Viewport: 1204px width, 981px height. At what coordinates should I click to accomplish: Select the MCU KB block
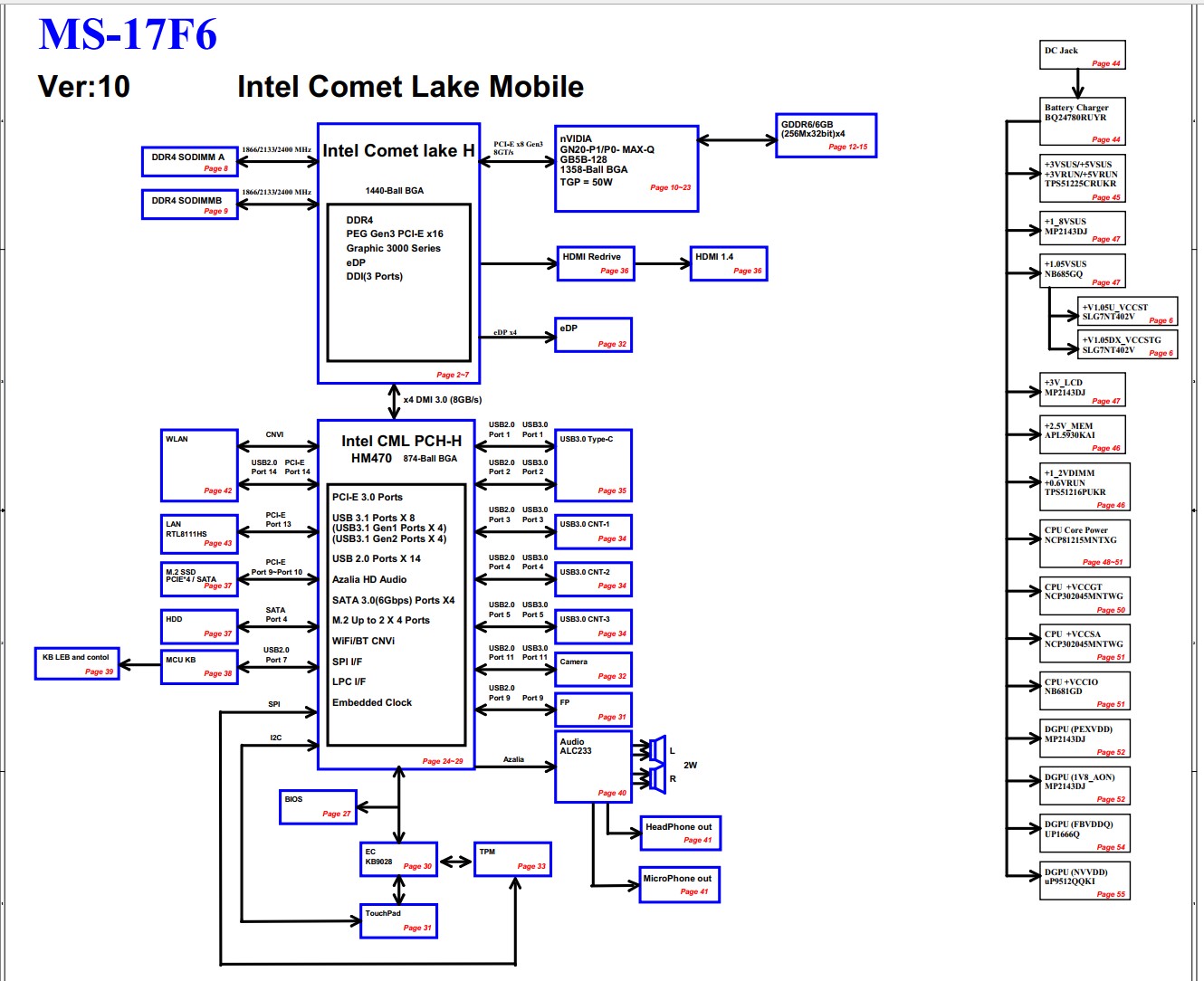click(199, 666)
